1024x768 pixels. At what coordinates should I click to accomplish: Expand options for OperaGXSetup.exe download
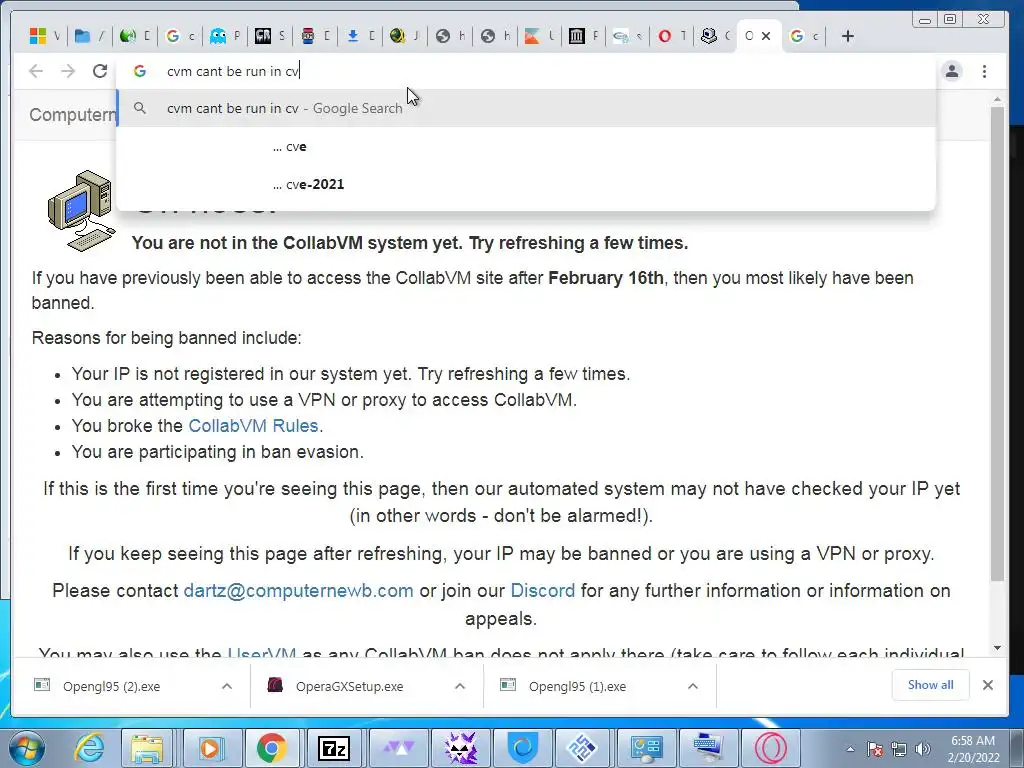pyautogui.click(x=460, y=686)
